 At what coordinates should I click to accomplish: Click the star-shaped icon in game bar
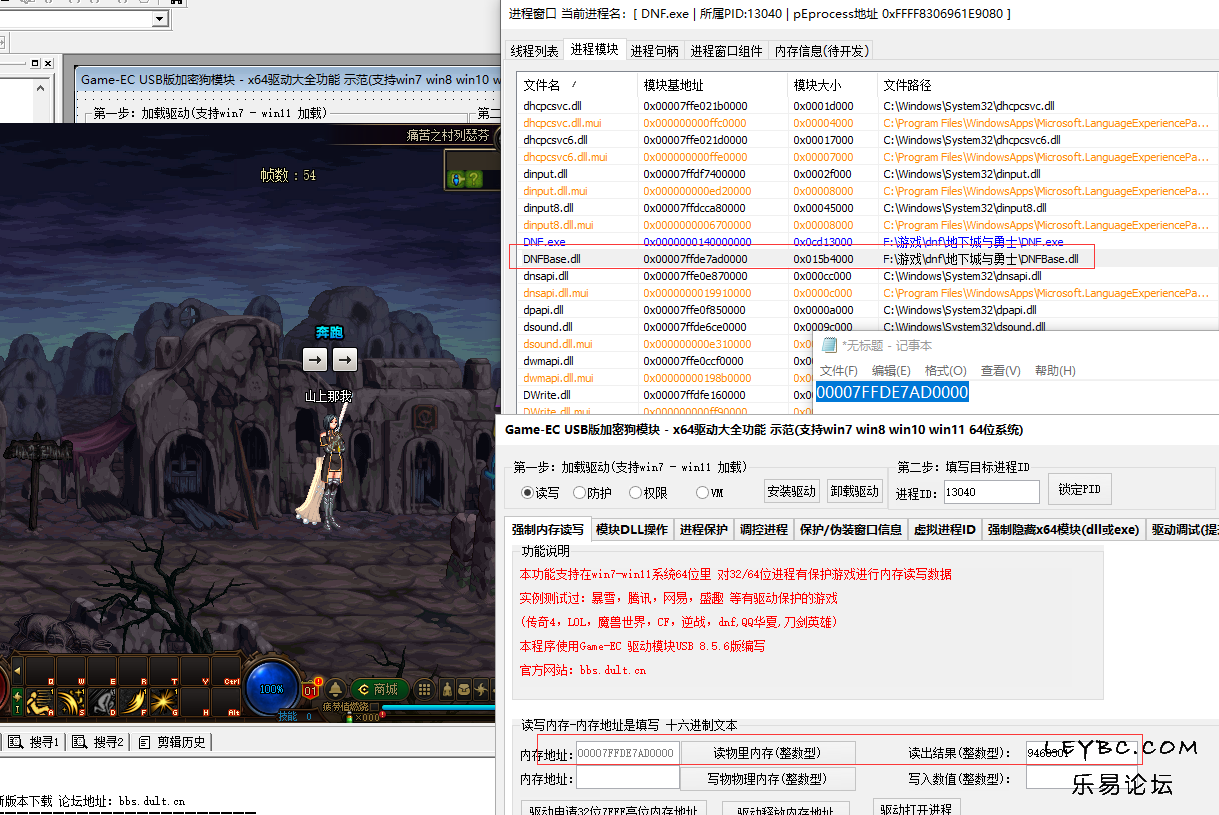pyautogui.click(x=480, y=689)
